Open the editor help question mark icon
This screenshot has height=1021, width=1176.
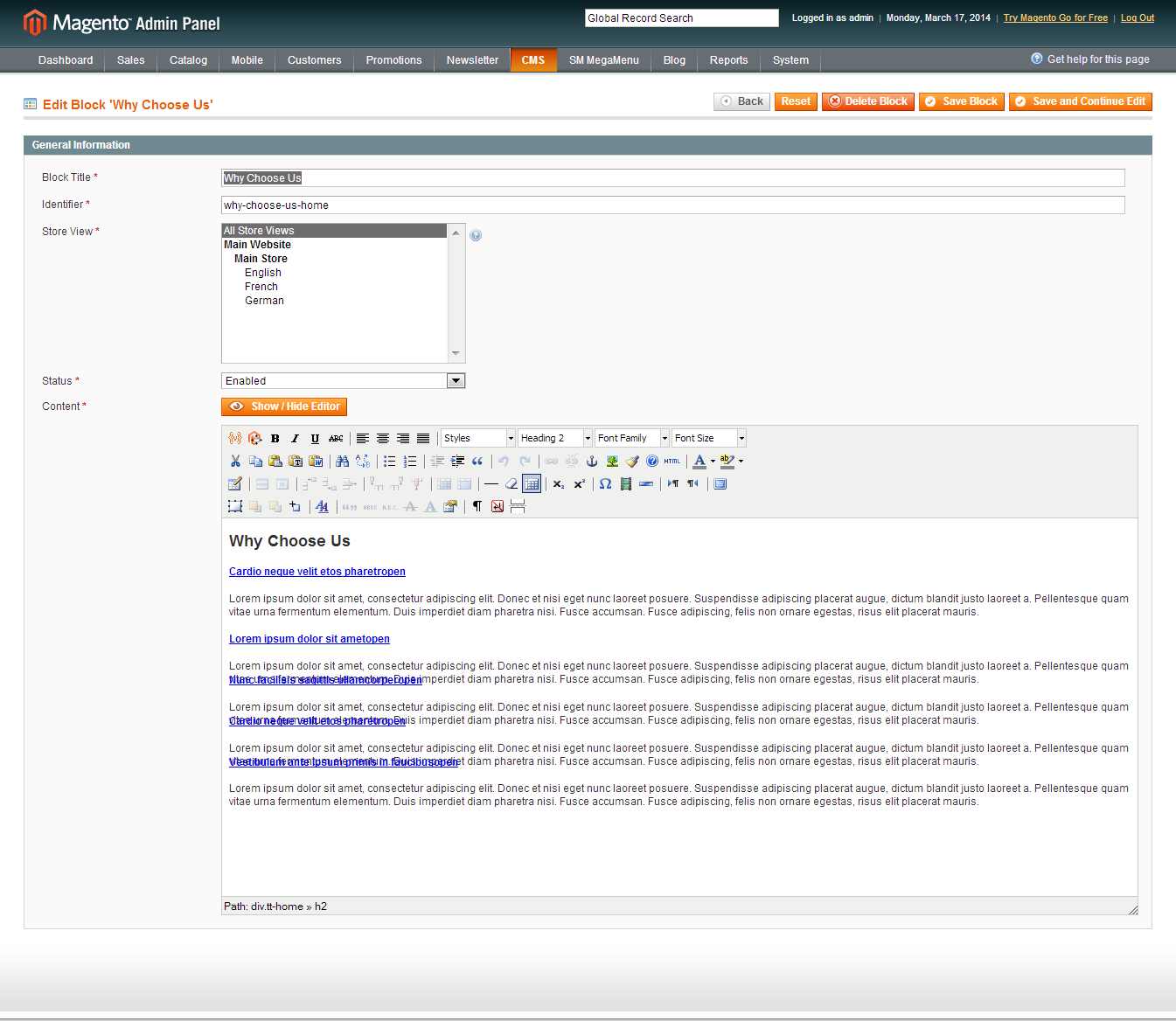(652, 462)
